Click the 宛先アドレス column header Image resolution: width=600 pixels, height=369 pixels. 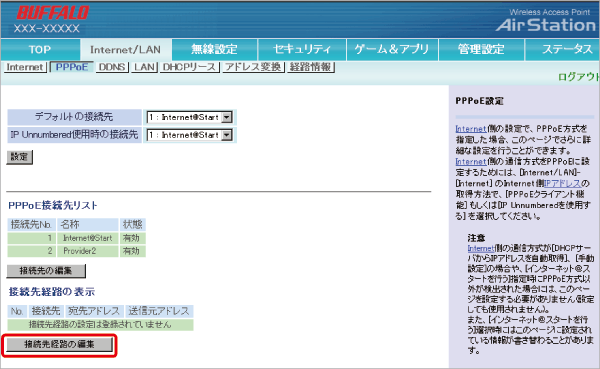point(94,311)
